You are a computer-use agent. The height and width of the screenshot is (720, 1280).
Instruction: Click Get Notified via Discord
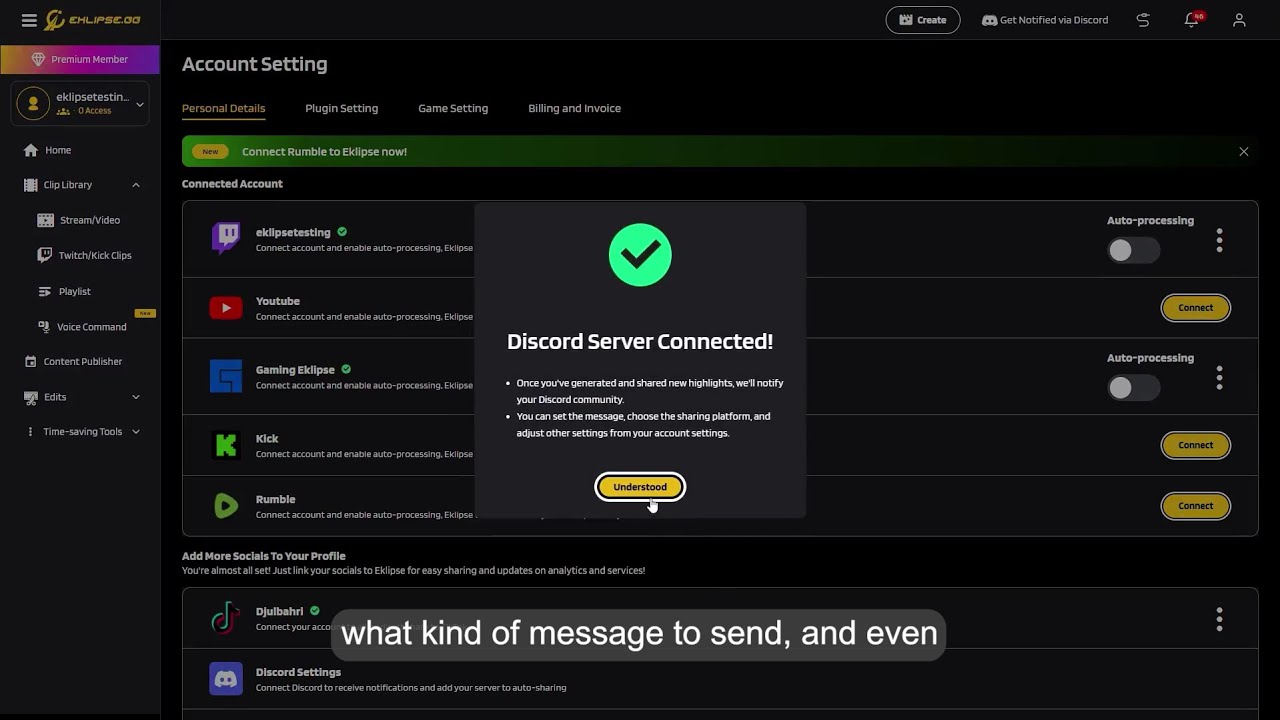(1045, 20)
